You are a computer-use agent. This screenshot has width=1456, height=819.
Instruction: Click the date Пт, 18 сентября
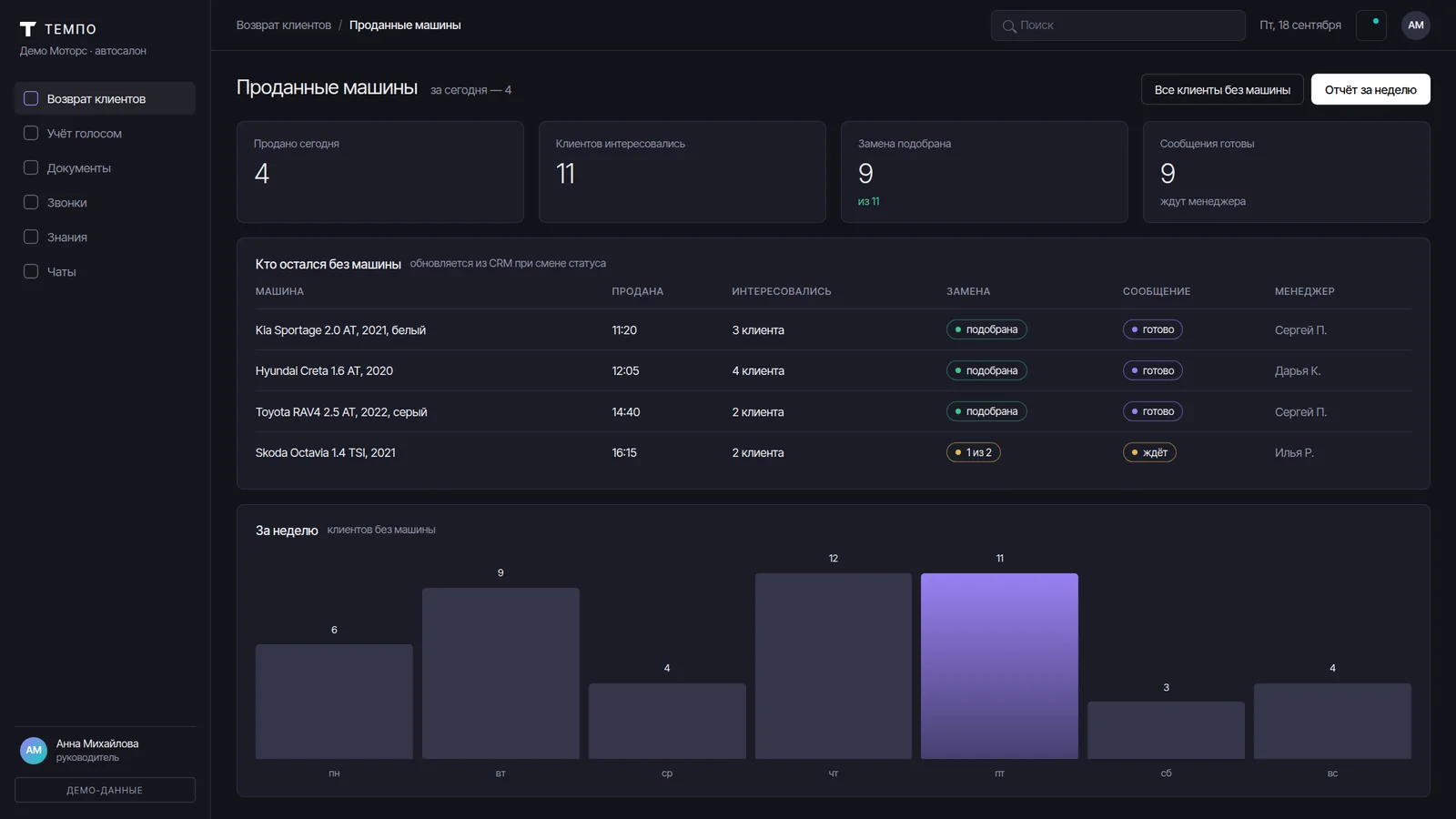(1300, 25)
